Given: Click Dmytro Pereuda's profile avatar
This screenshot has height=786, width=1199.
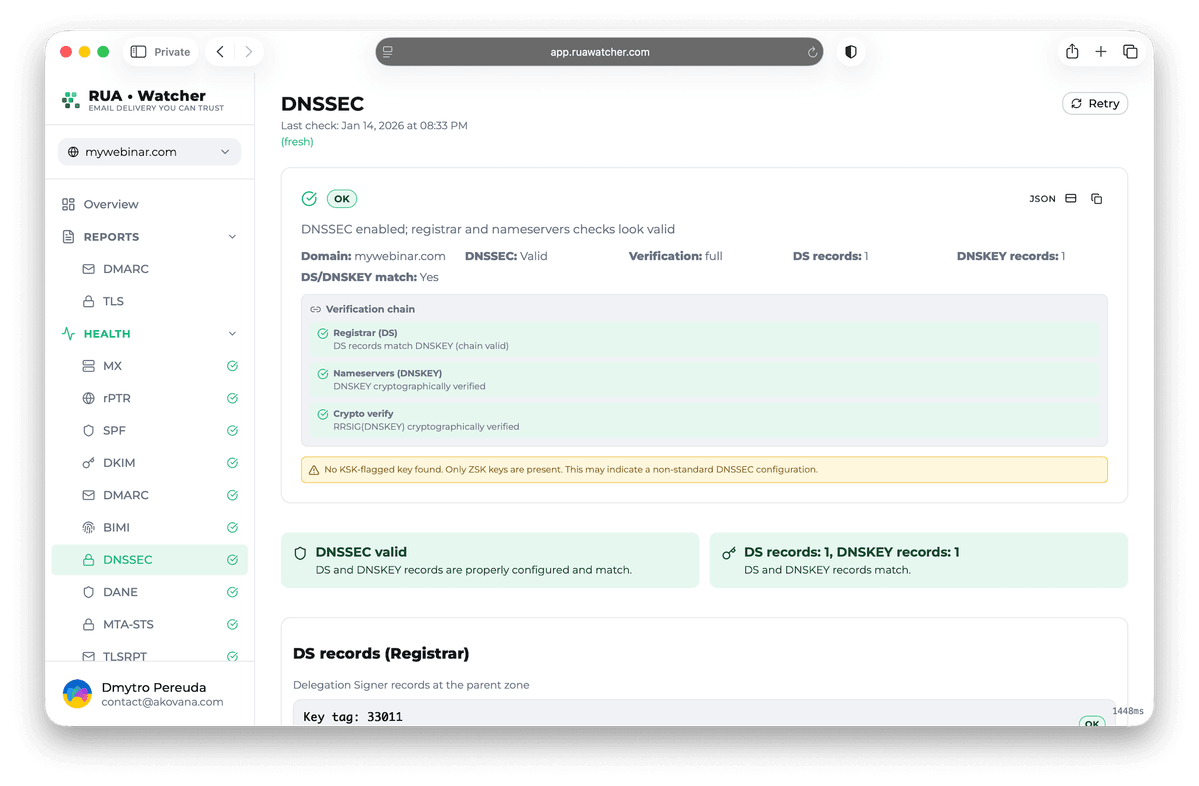Looking at the screenshot, I should (77, 694).
